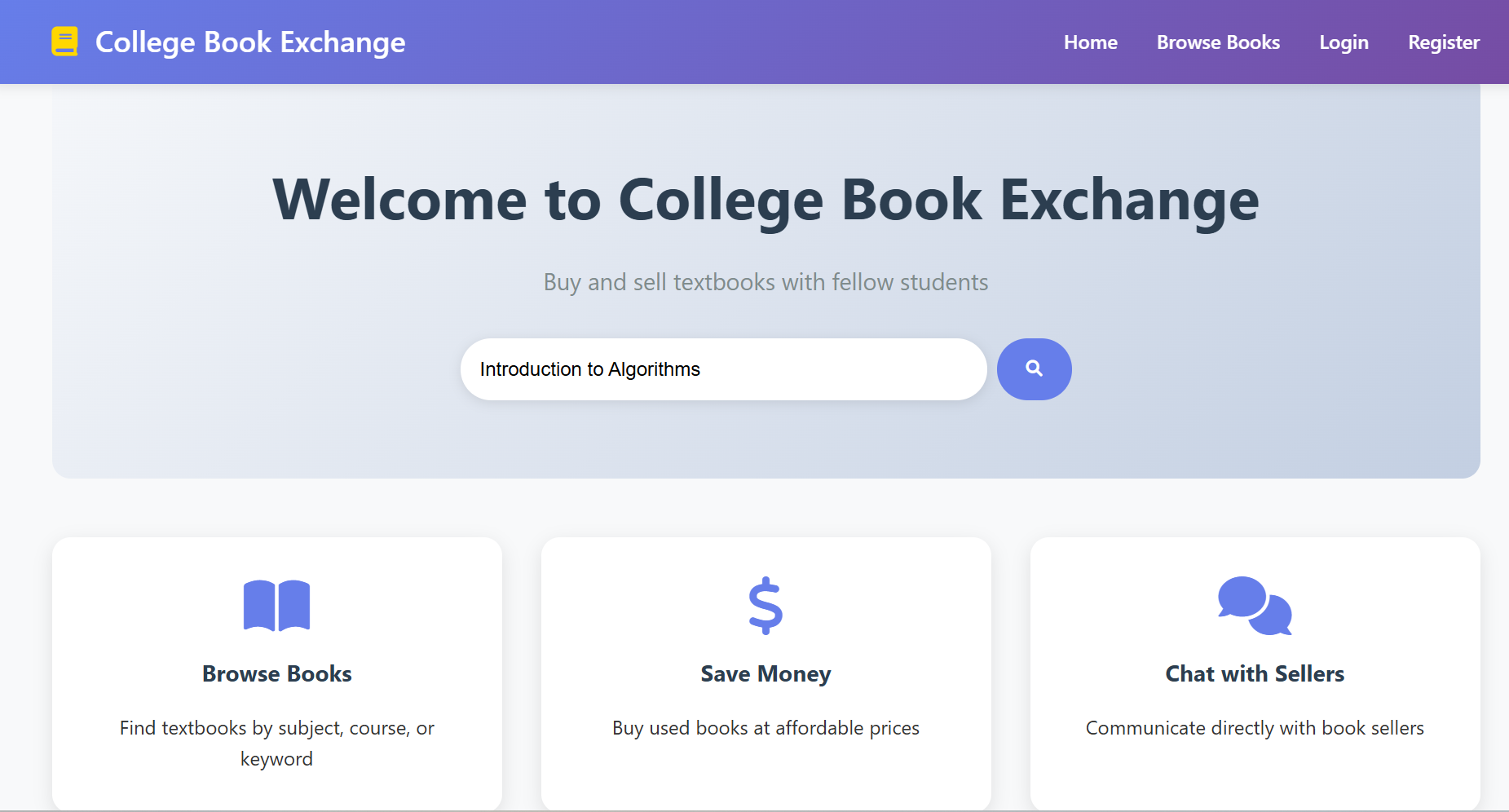Click the Browse Books card heading
This screenshot has width=1509, height=812.
click(277, 673)
